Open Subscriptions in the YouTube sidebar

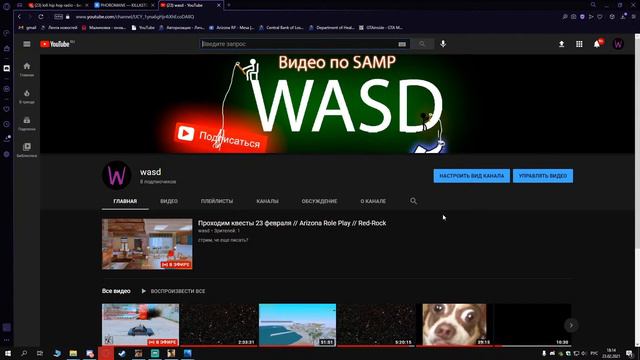pos(27,123)
